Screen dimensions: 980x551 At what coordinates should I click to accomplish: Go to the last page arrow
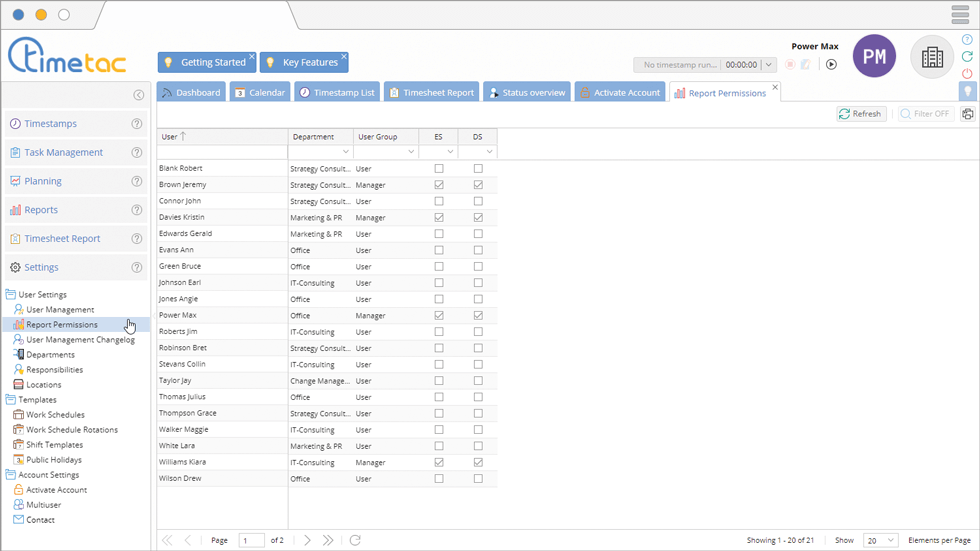[328, 540]
